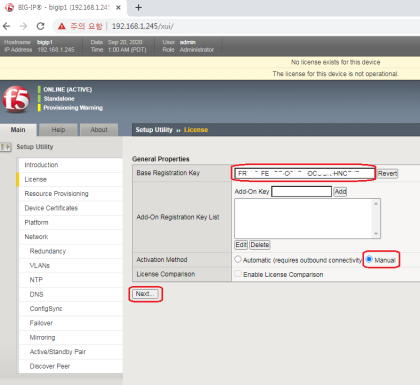Click the Add button for add-on key
The height and width of the screenshot is (385, 420).
click(340, 192)
